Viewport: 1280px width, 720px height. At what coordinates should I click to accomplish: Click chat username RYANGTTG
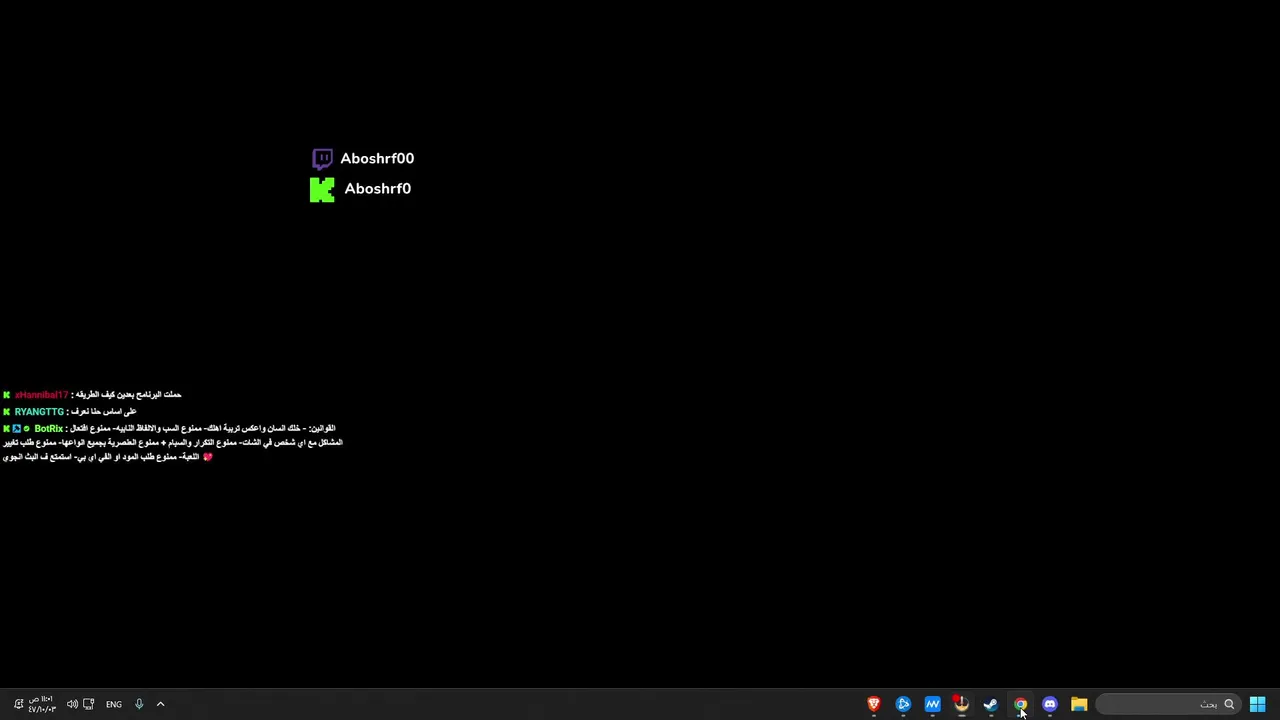coord(39,412)
